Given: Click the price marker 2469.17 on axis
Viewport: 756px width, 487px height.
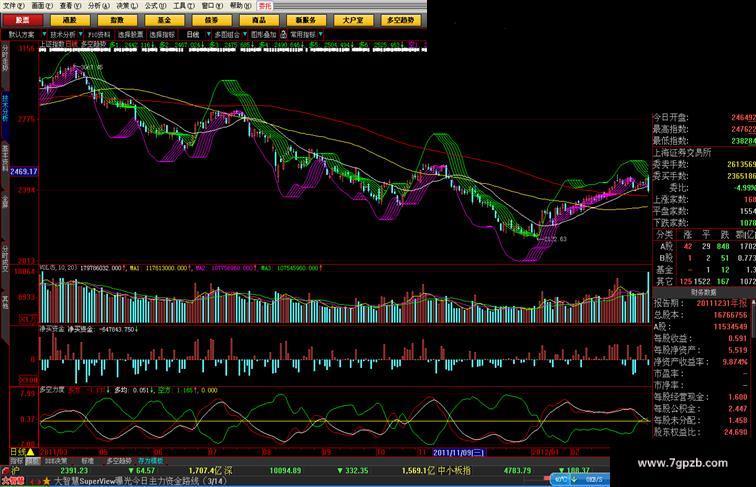Looking at the screenshot, I should [x=24, y=171].
